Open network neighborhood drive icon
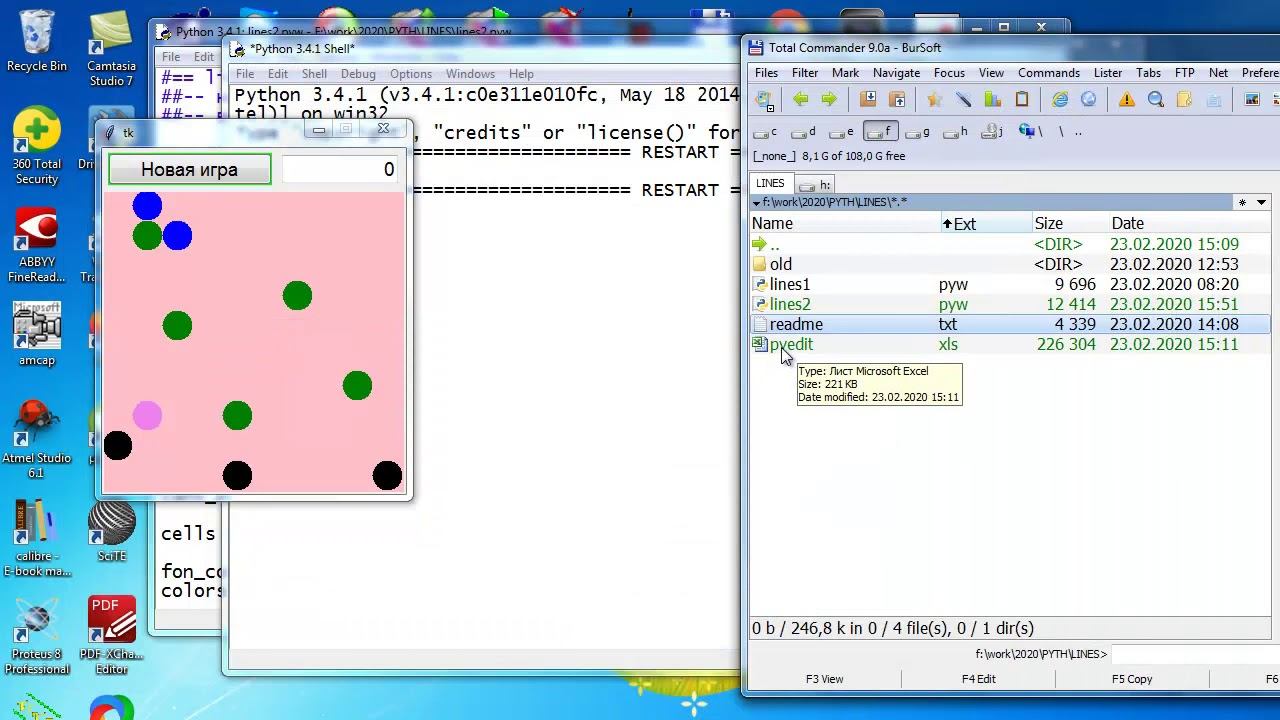Image resolution: width=1280 pixels, height=720 pixels. pyautogui.click(x=1030, y=131)
